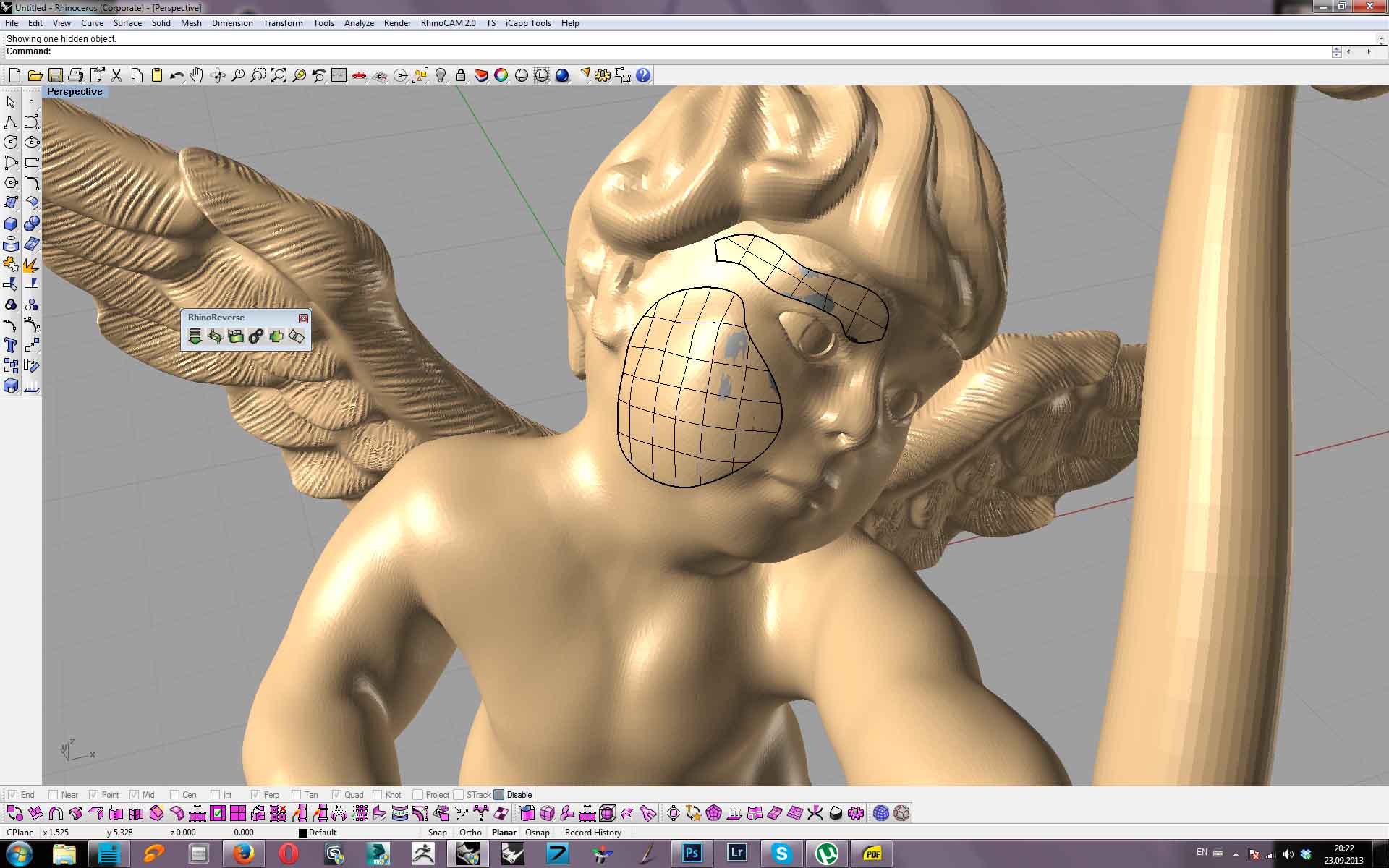Open the RhinoCAM 2.0 menu
The width and height of the screenshot is (1389, 868).
[x=448, y=23]
